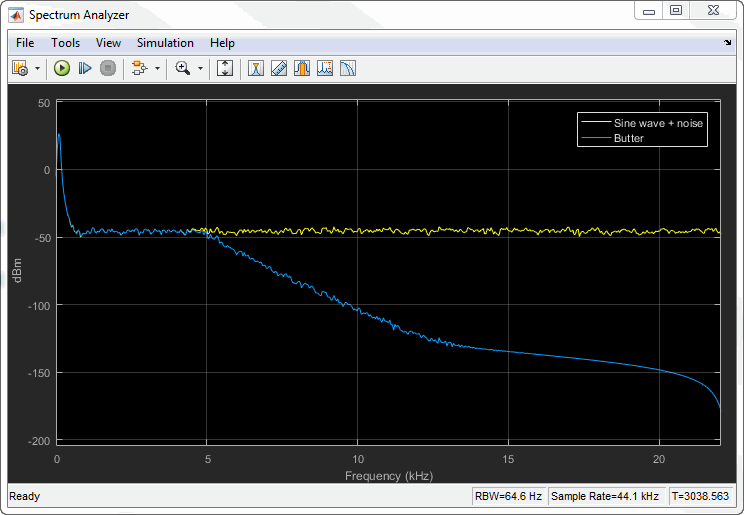The height and width of the screenshot is (515, 744).
Task: Open the Cursor Measurements ruler tool
Action: point(279,68)
